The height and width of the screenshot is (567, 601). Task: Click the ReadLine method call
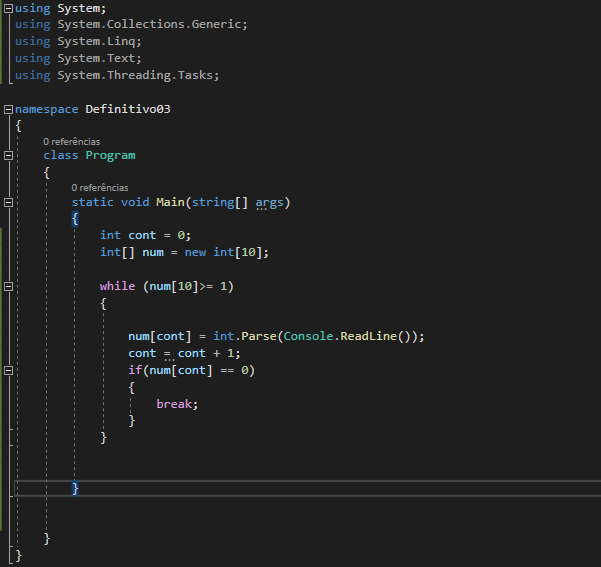(368, 336)
